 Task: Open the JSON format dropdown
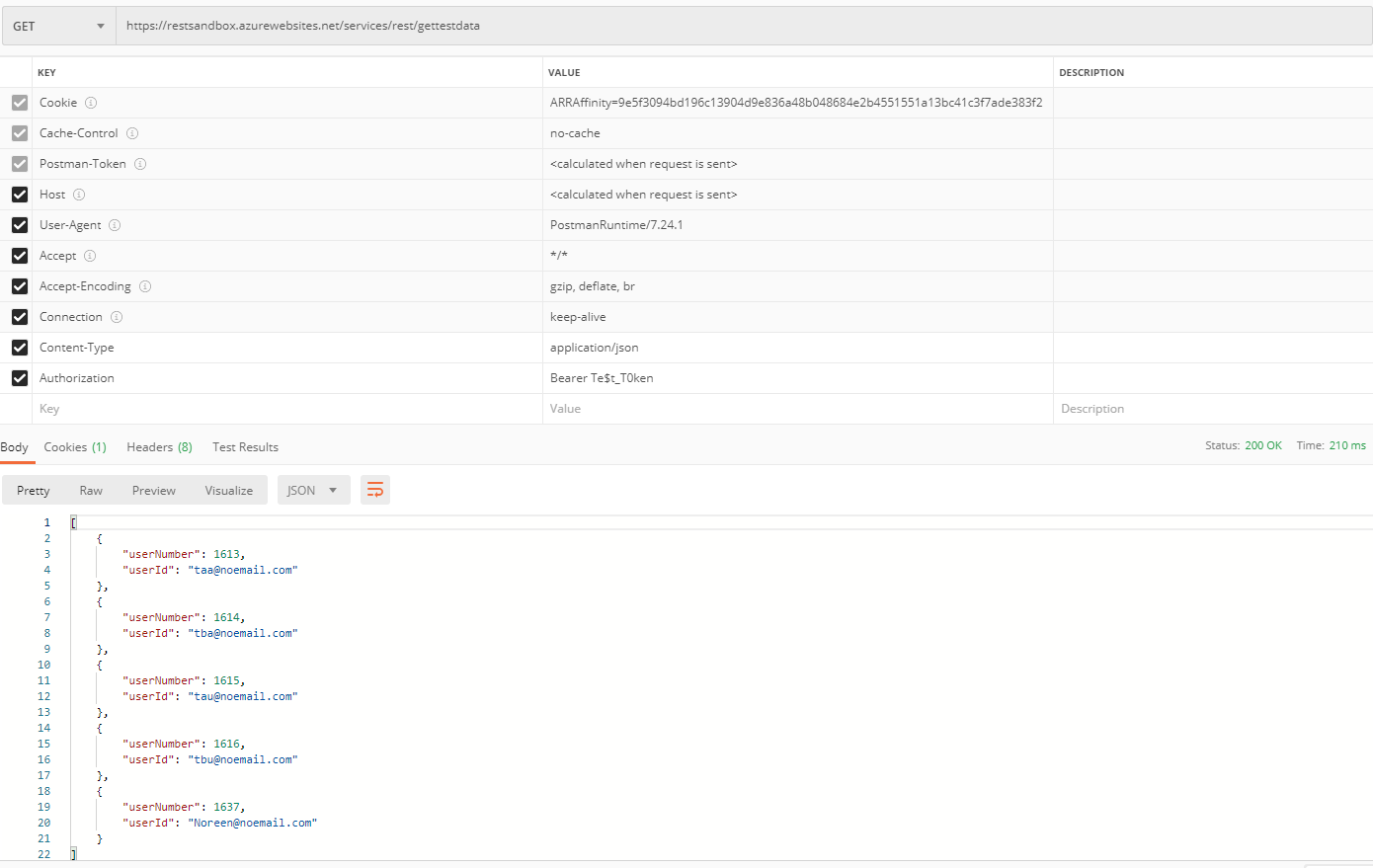click(x=313, y=490)
